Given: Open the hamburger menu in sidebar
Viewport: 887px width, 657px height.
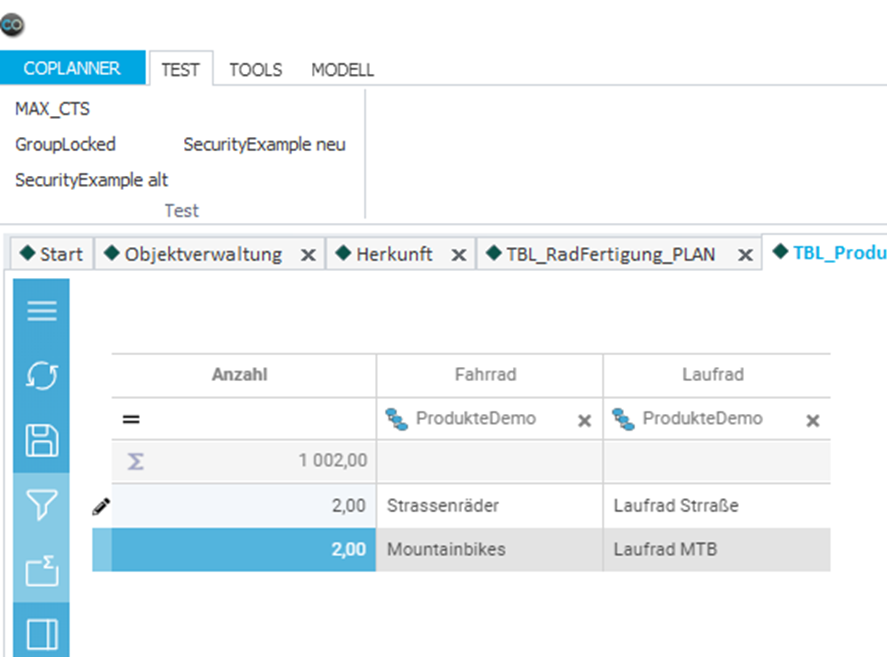Looking at the screenshot, I should (x=42, y=311).
